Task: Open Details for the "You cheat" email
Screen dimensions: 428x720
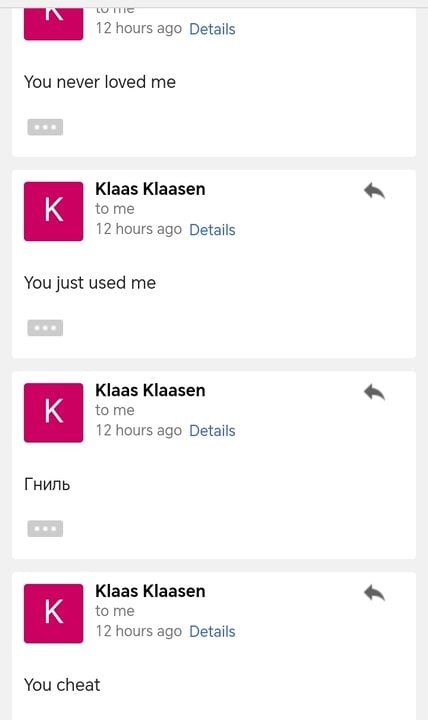Action: 212,631
